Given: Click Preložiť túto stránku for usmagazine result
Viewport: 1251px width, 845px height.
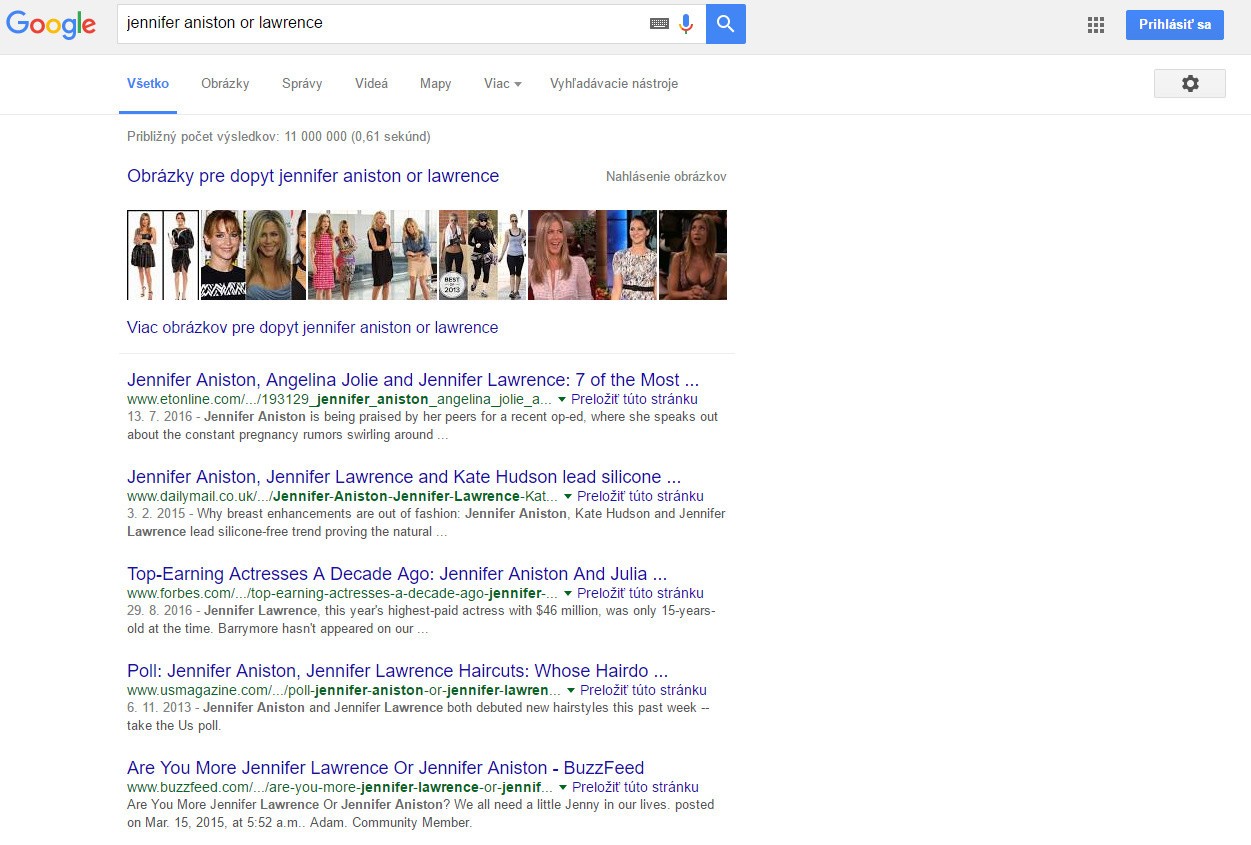Looking at the screenshot, I should click(x=643, y=690).
